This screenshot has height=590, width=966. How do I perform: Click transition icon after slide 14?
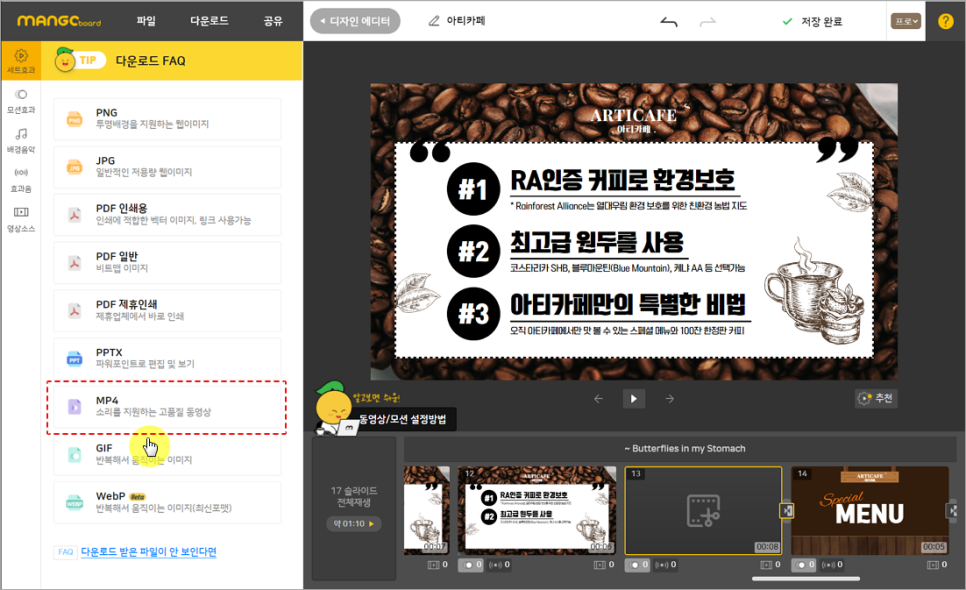coord(953,511)
